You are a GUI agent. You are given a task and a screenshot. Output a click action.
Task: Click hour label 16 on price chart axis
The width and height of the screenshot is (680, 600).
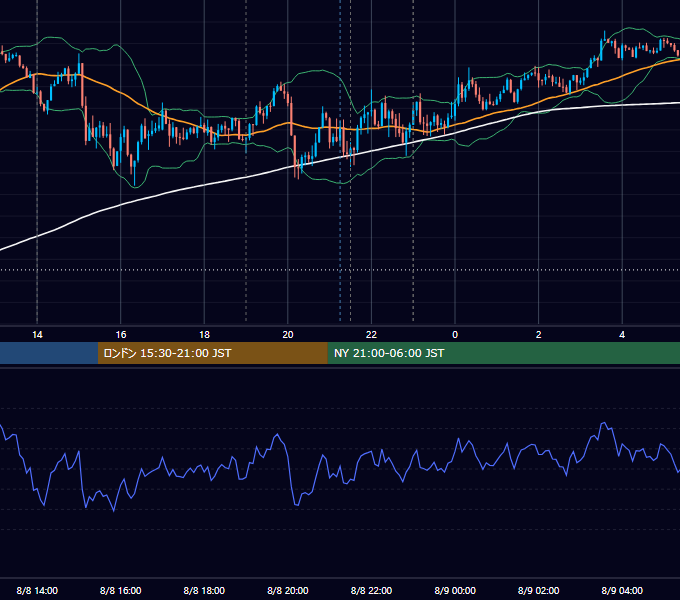click(121, 335)
